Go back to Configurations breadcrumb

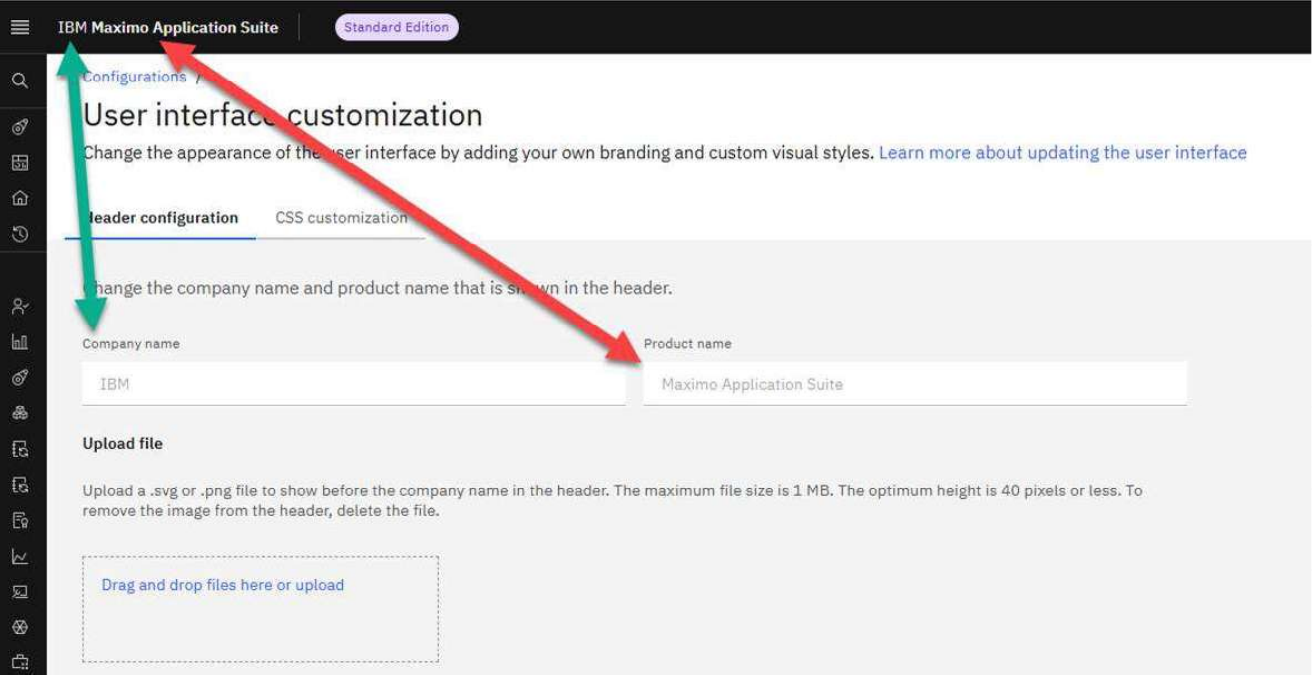coord(134,77)
